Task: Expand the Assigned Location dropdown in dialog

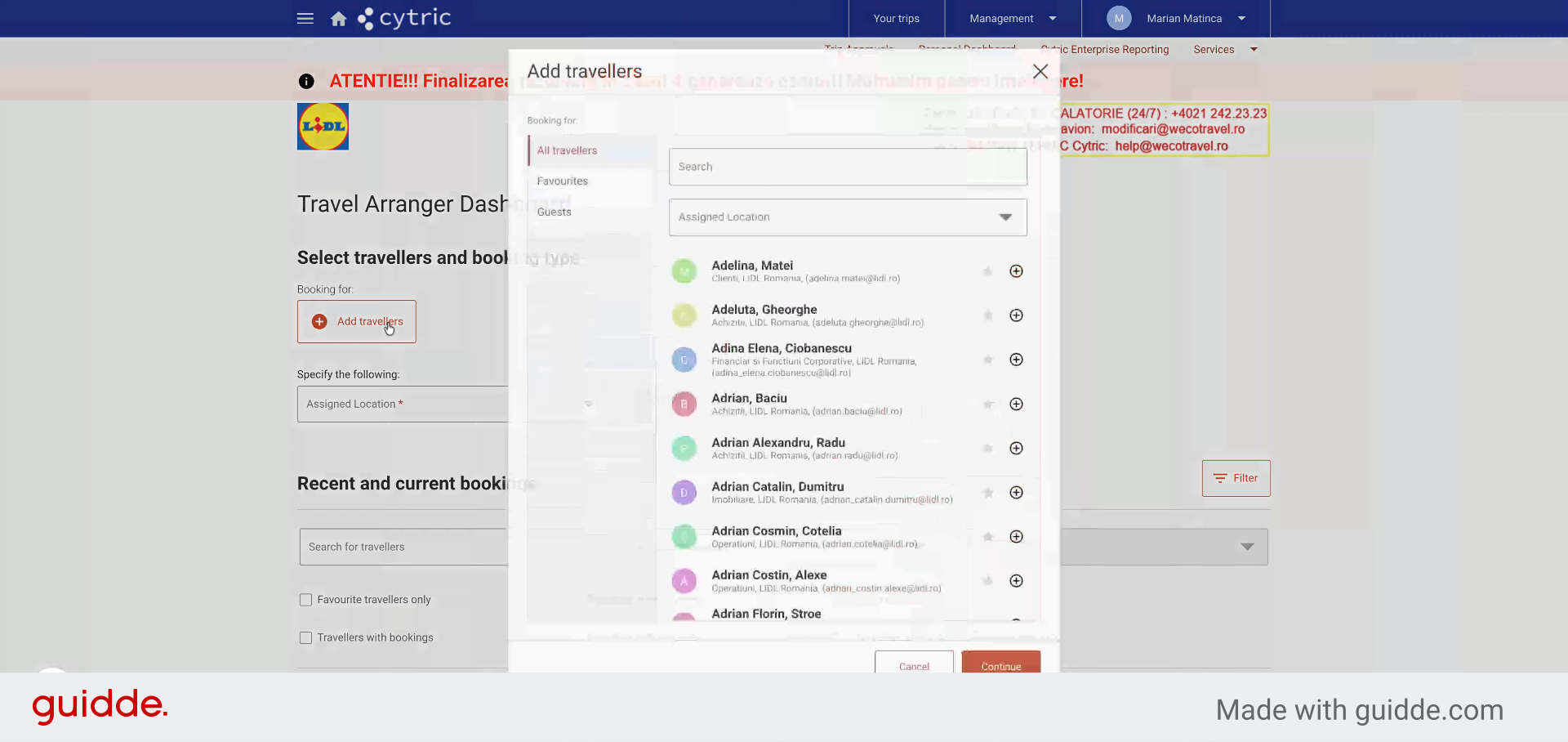Action: tap(848, 217)
